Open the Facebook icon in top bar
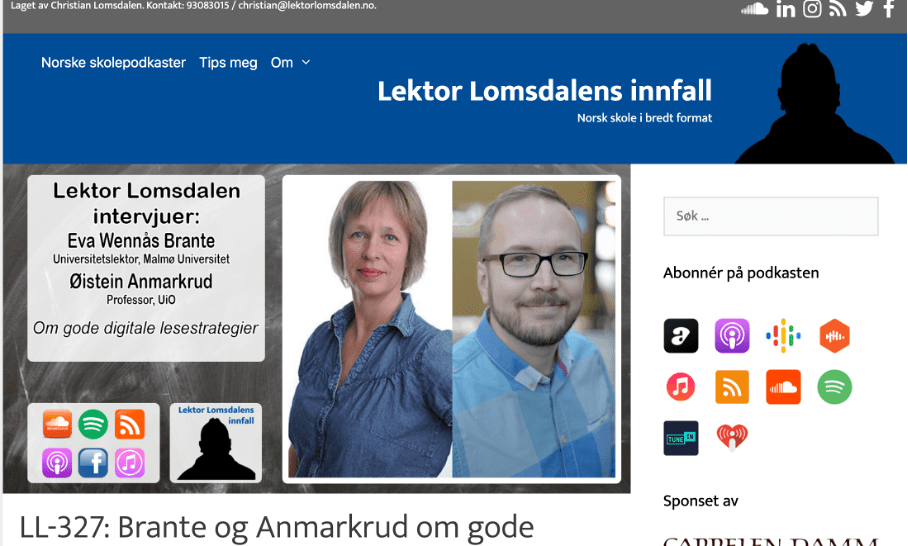 pyautogui.click(x=889, y=9)
